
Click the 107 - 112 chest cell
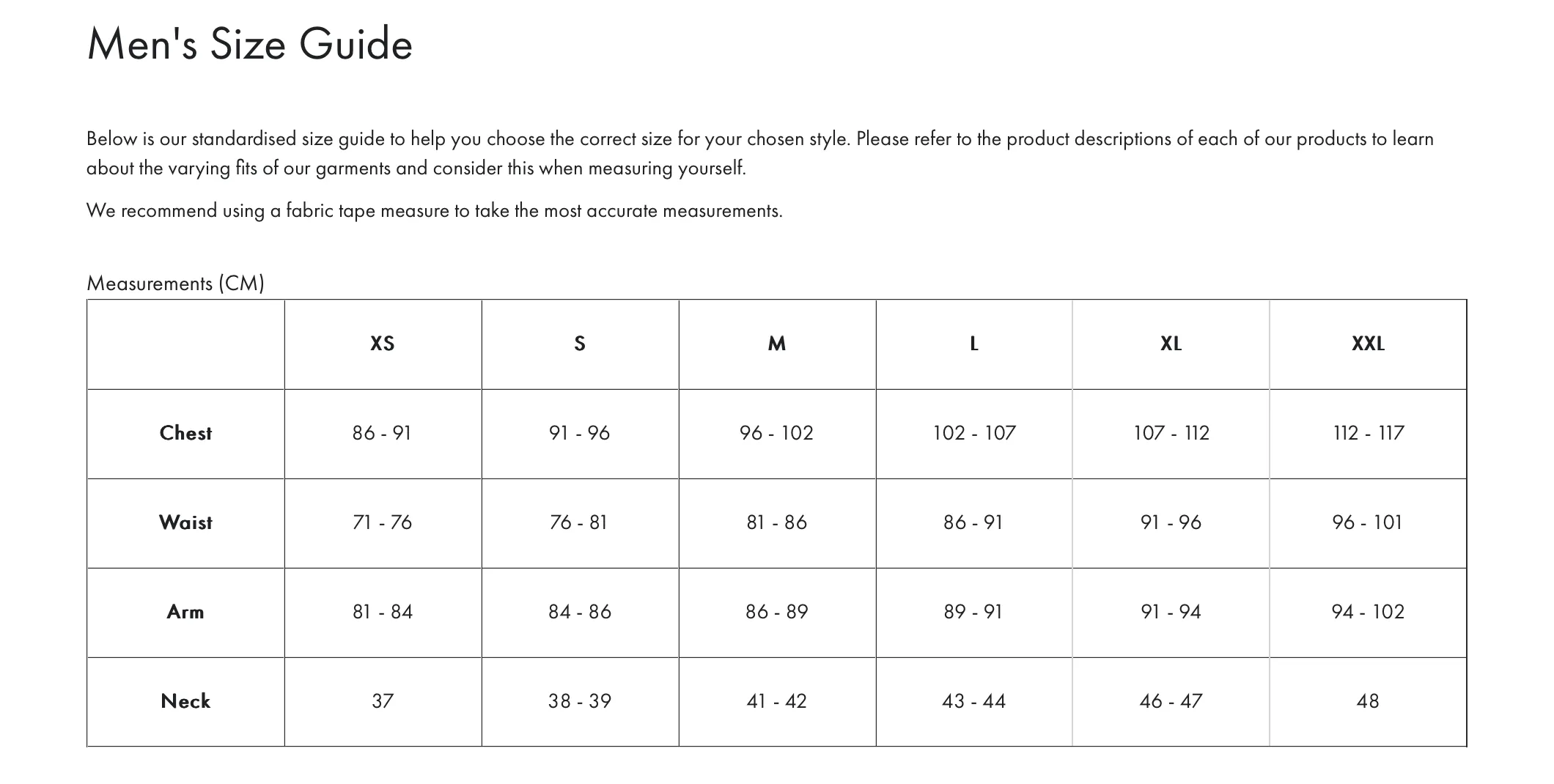pyautogui.click(x=1171, y=433)
